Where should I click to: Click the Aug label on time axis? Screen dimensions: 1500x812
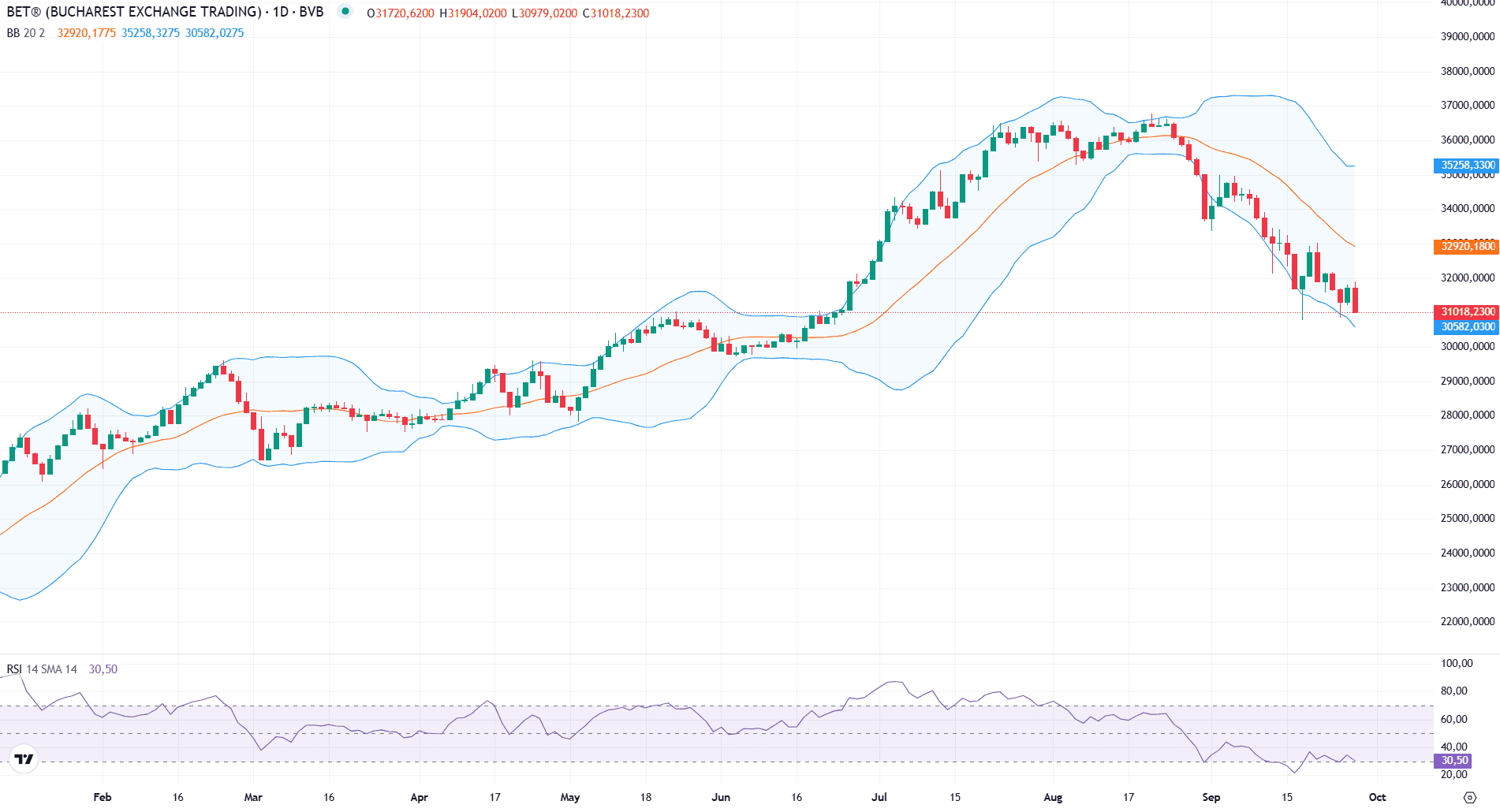pos(1053,798)
